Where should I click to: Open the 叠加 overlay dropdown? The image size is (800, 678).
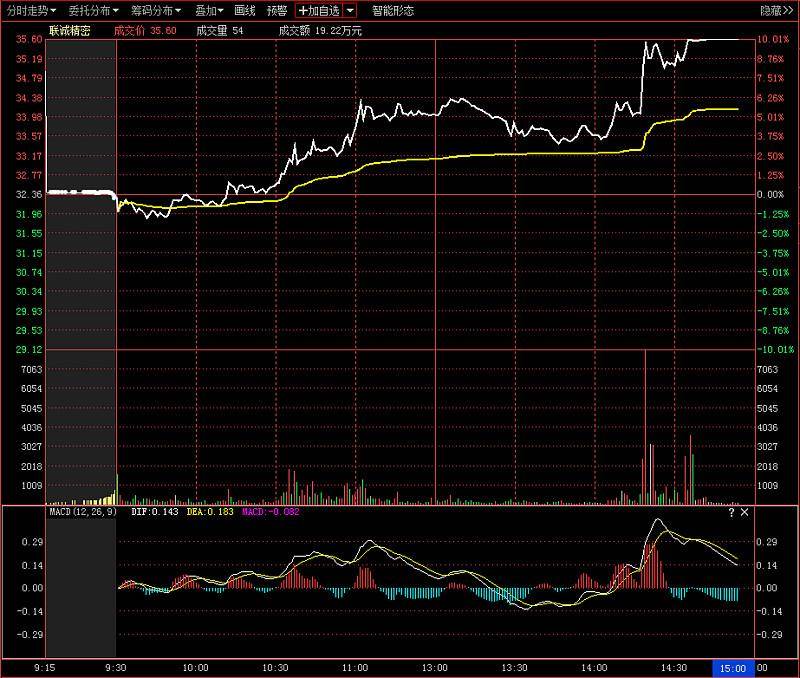coord(209,11)
